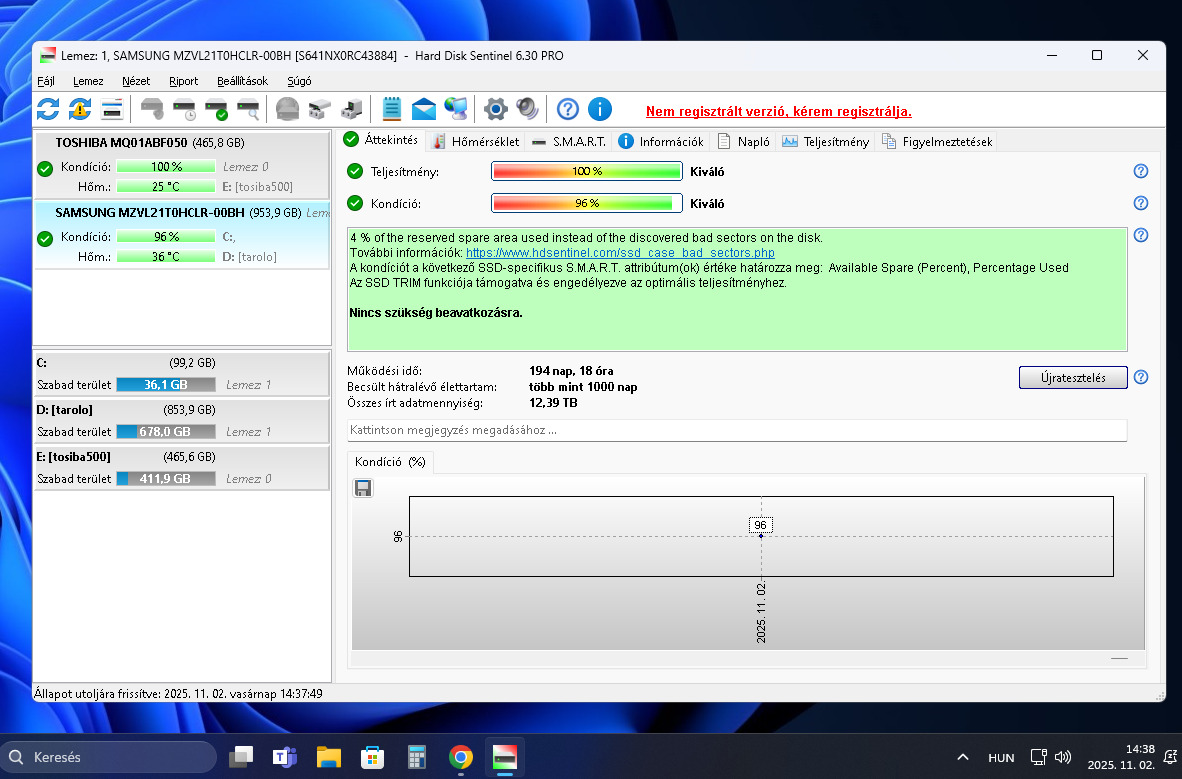Open help icon next to Kondíció bar
Screen dimensions: 1182x779
pyautogui.click(x=1141, y=203)
